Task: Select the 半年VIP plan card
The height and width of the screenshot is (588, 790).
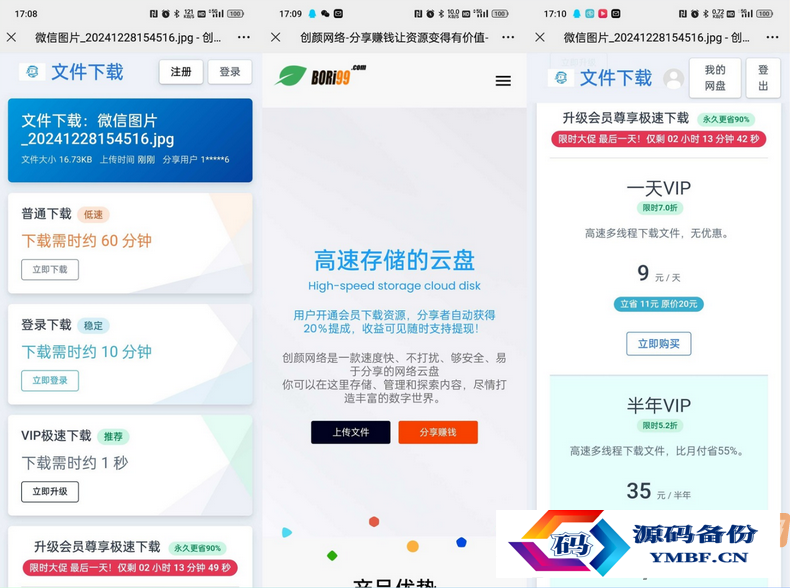Action: click(x=659, y=443)
